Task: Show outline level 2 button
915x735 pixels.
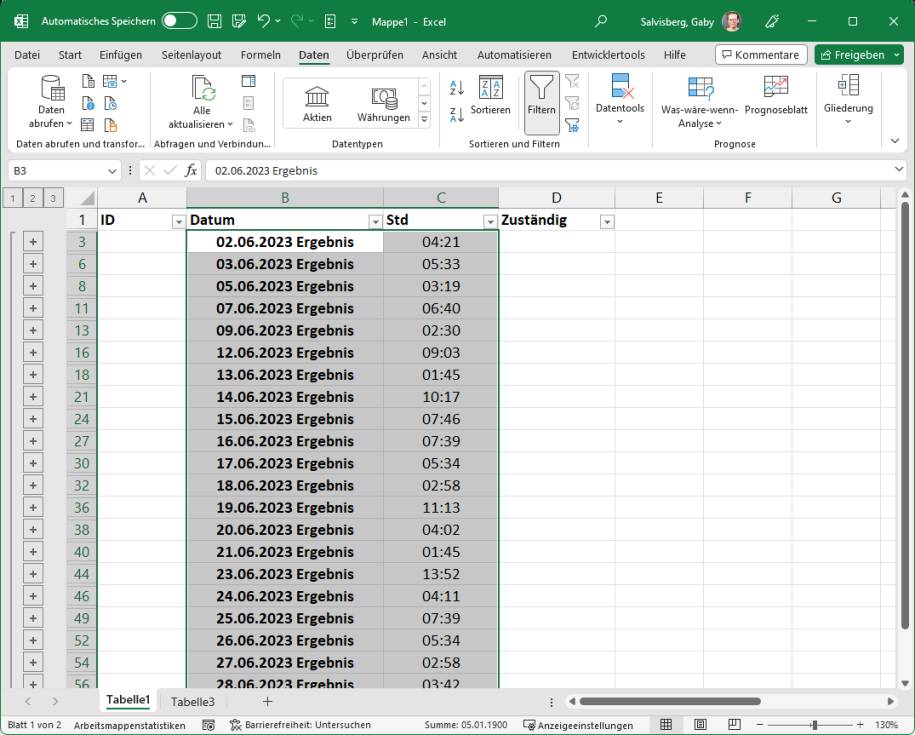Action: point(33,197)
